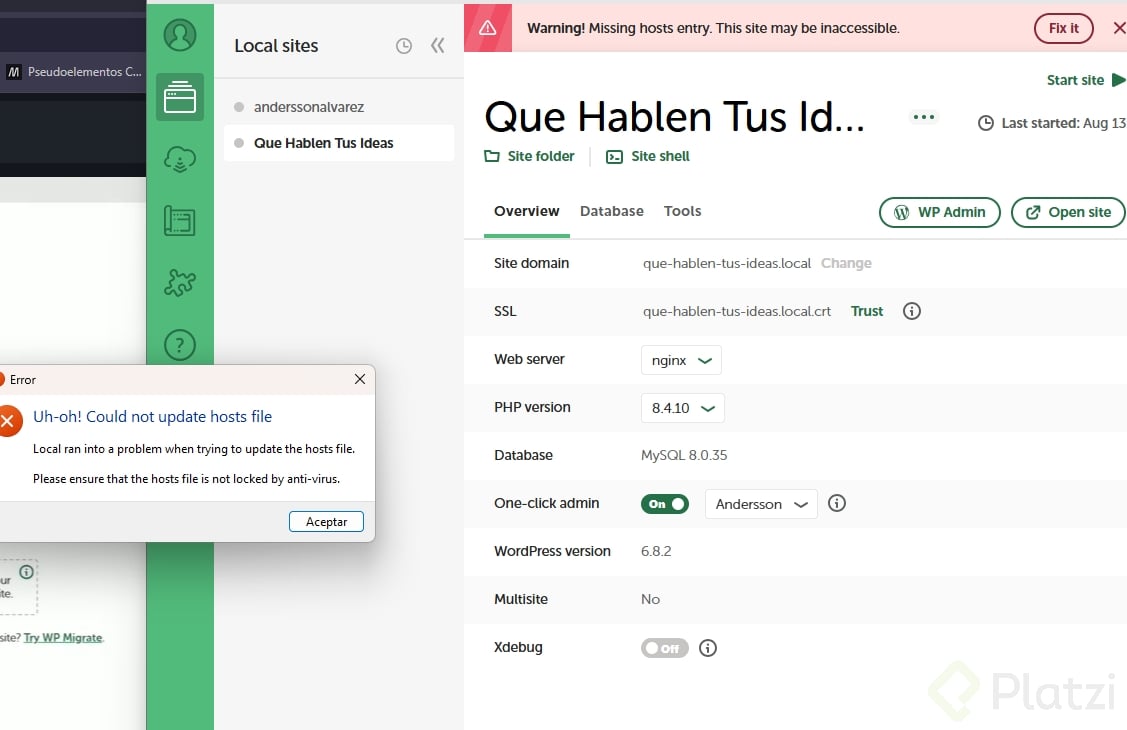Open the Cloud backups icon in sidebar
The height and width of the screenshot is (730, 1127).
point(180,159)
